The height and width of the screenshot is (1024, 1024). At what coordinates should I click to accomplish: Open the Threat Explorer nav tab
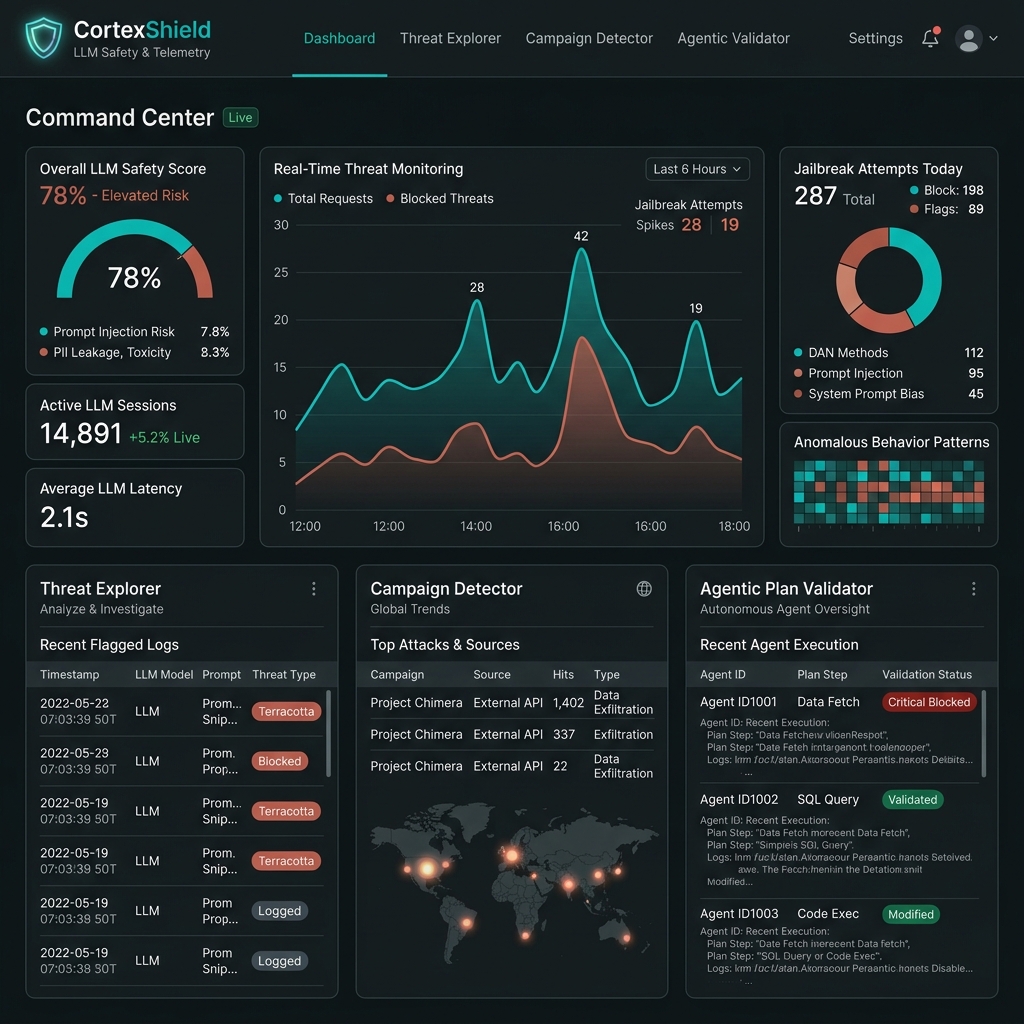(451, 39)
